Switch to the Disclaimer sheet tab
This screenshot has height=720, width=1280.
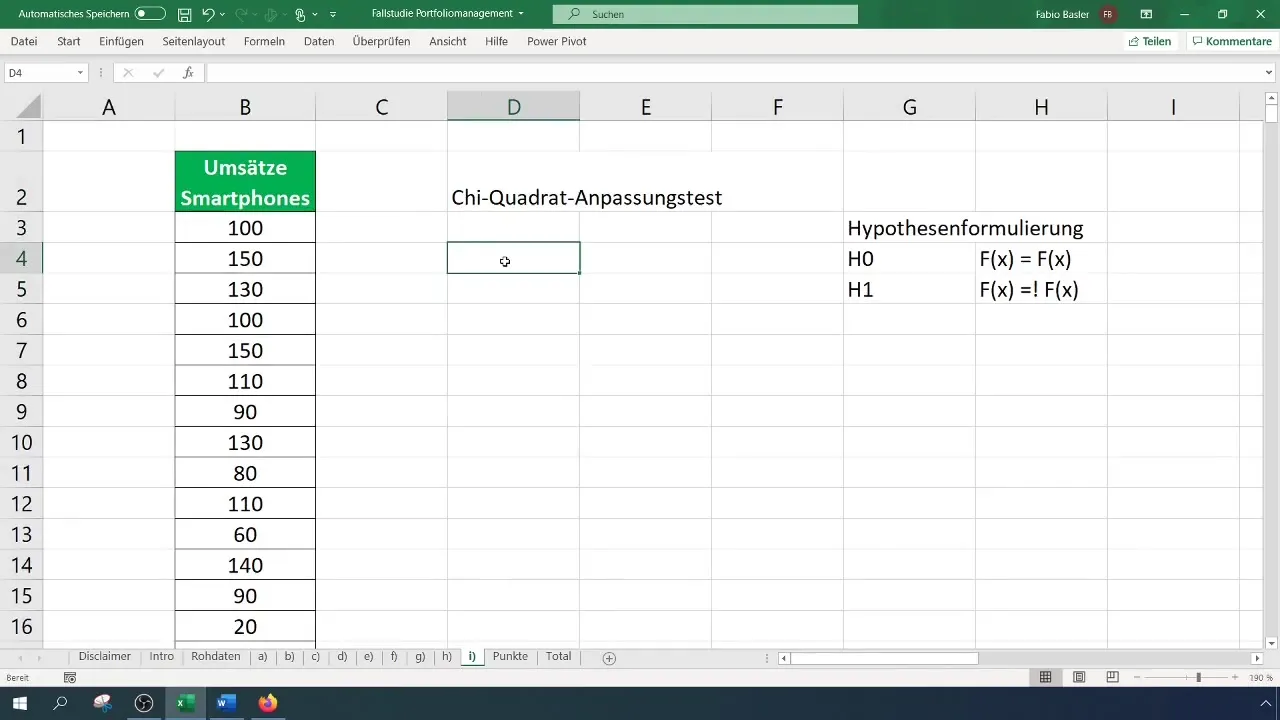coord(105,657)
